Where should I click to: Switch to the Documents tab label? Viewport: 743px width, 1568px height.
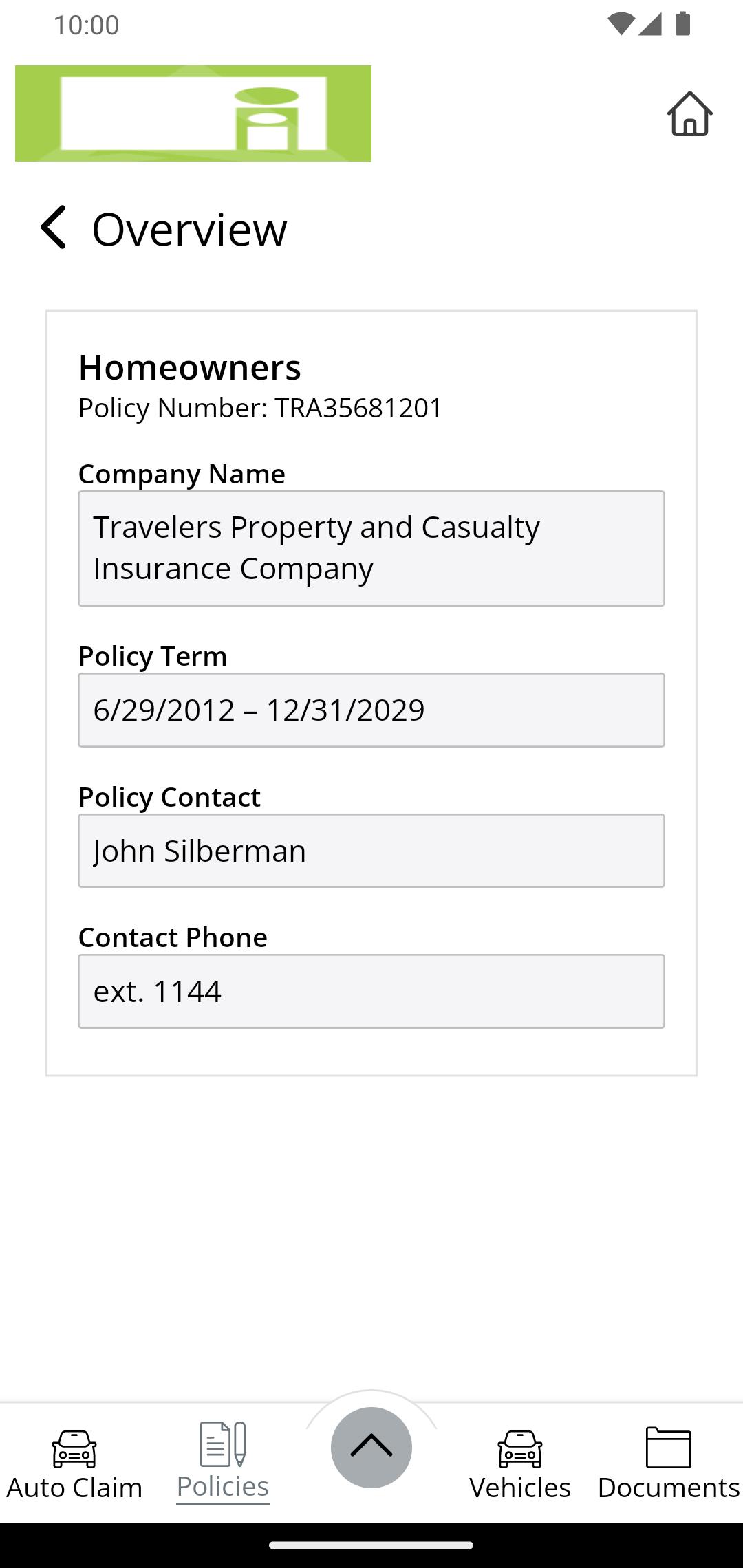point(669,1488)
